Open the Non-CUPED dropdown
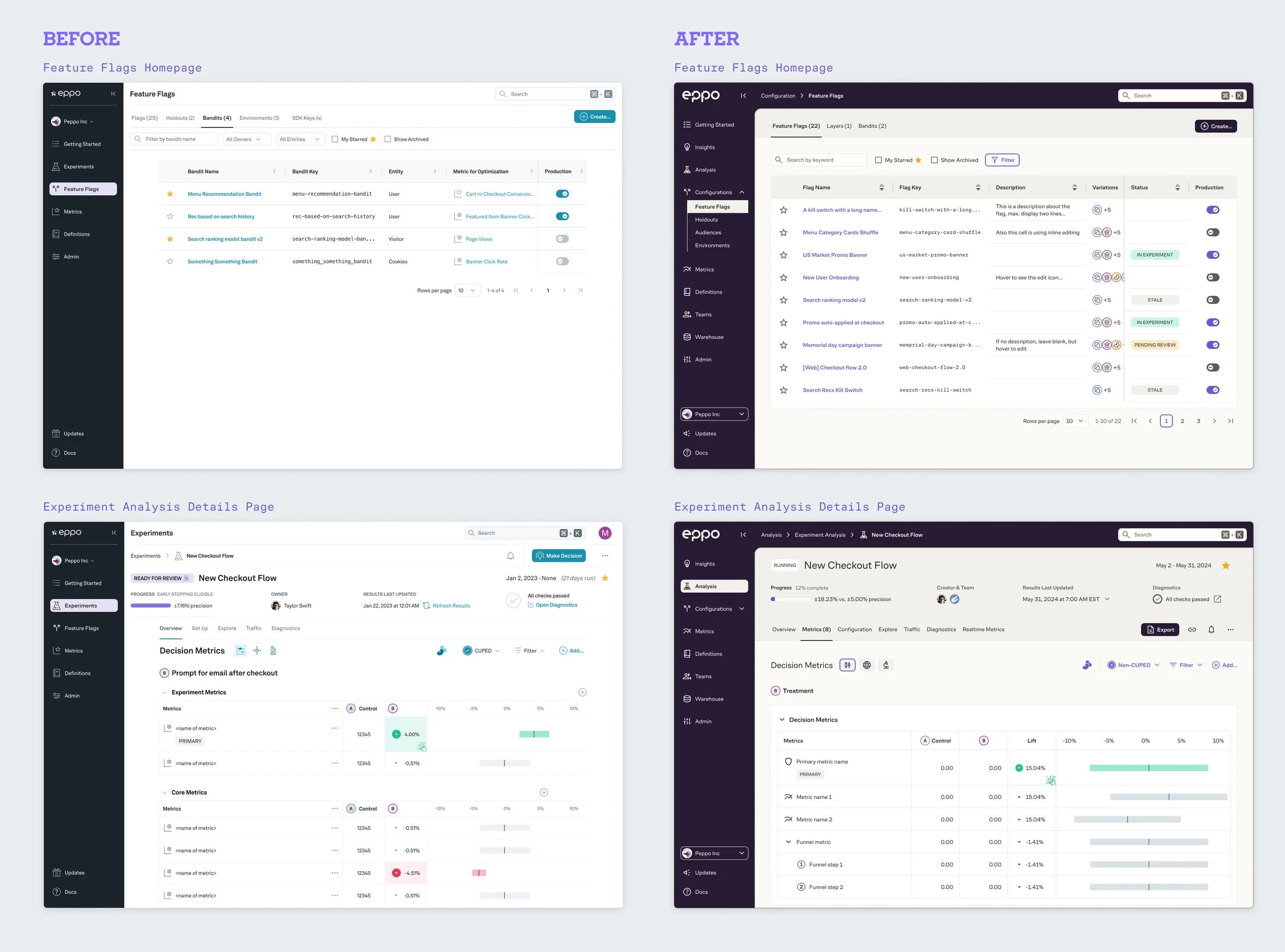The width and height of the screenshot is (1285, 952). coord(1133,665)
